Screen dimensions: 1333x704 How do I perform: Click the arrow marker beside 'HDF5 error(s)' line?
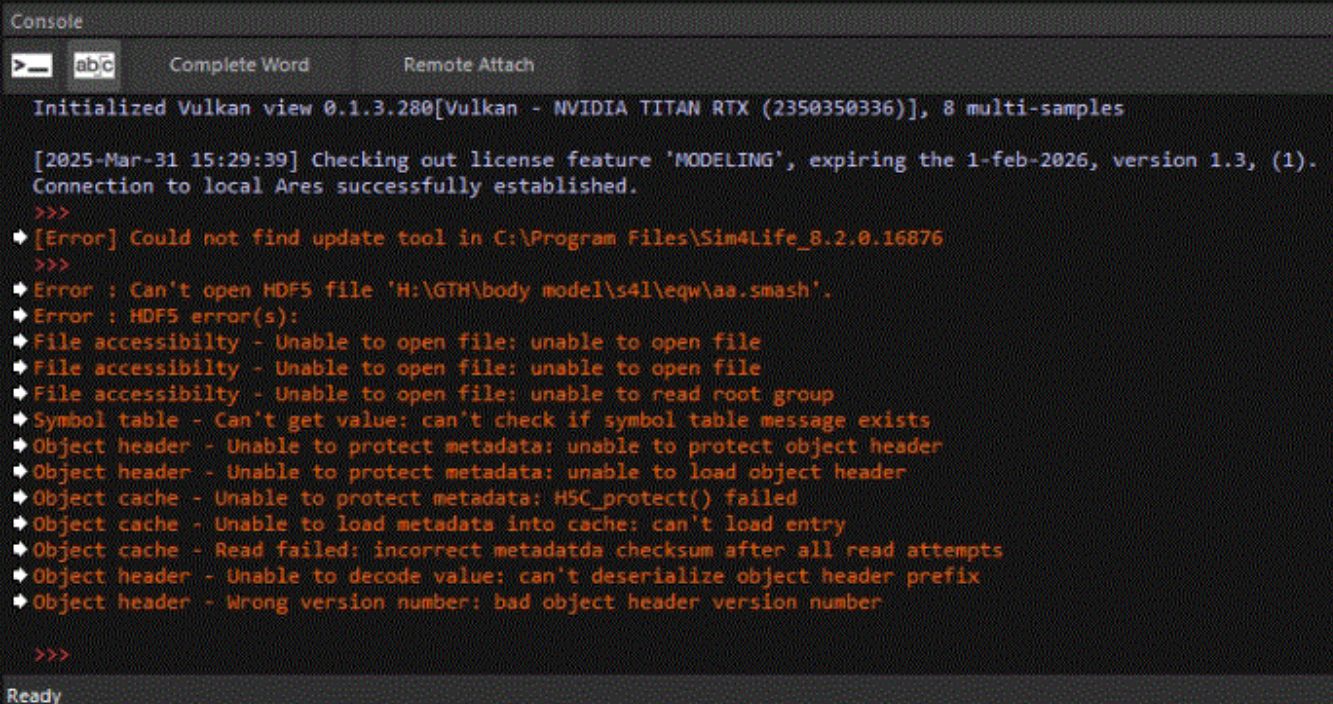[x=21, y=316]
